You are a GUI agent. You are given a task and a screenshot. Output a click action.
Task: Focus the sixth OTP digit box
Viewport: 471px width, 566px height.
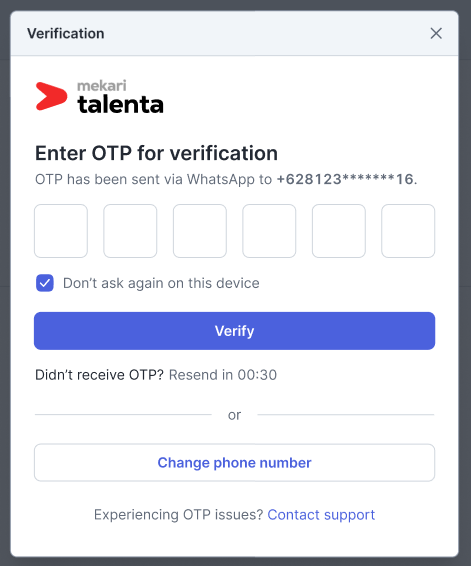point(408,231)
